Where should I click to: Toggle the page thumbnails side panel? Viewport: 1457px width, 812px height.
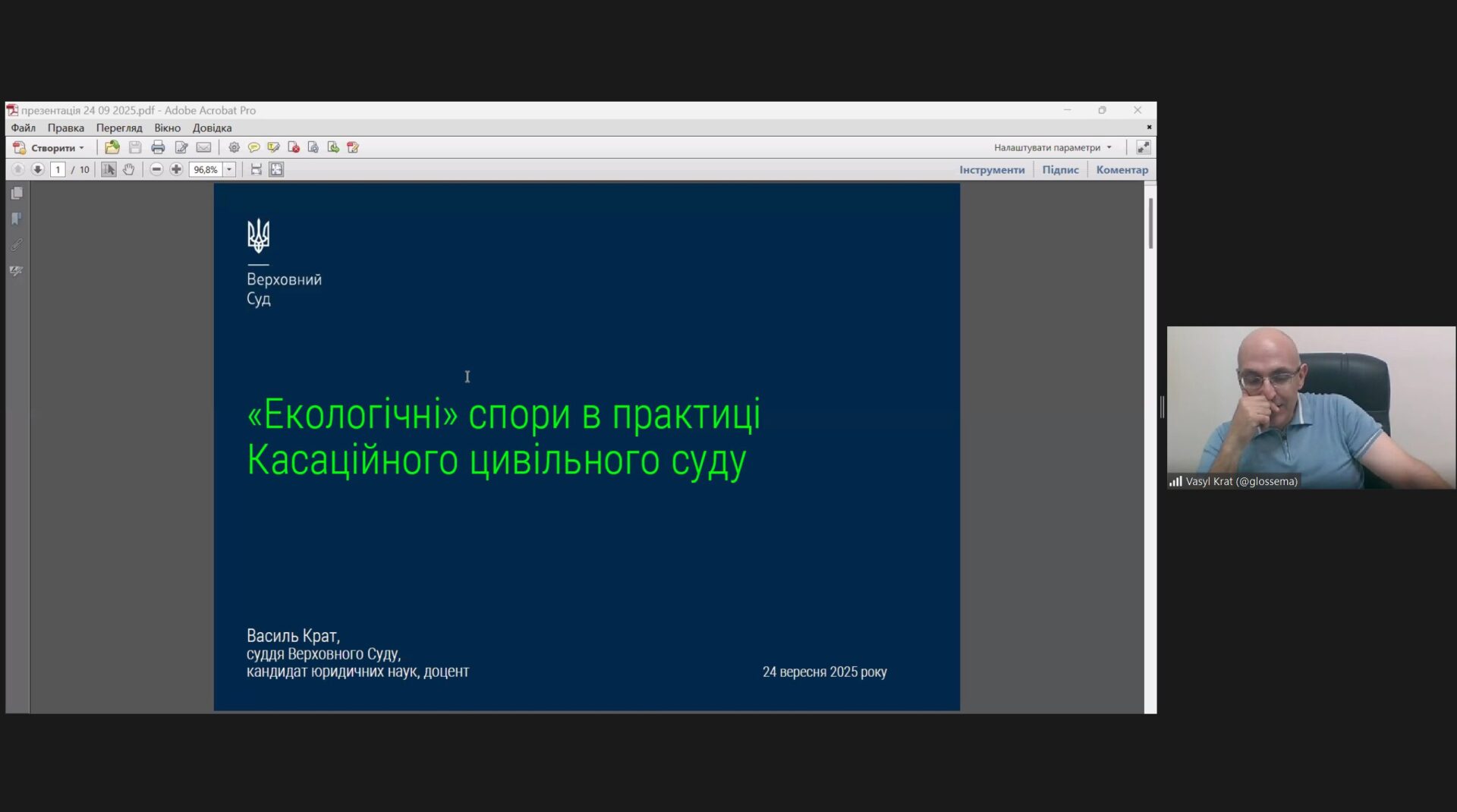tap(17, 194)
